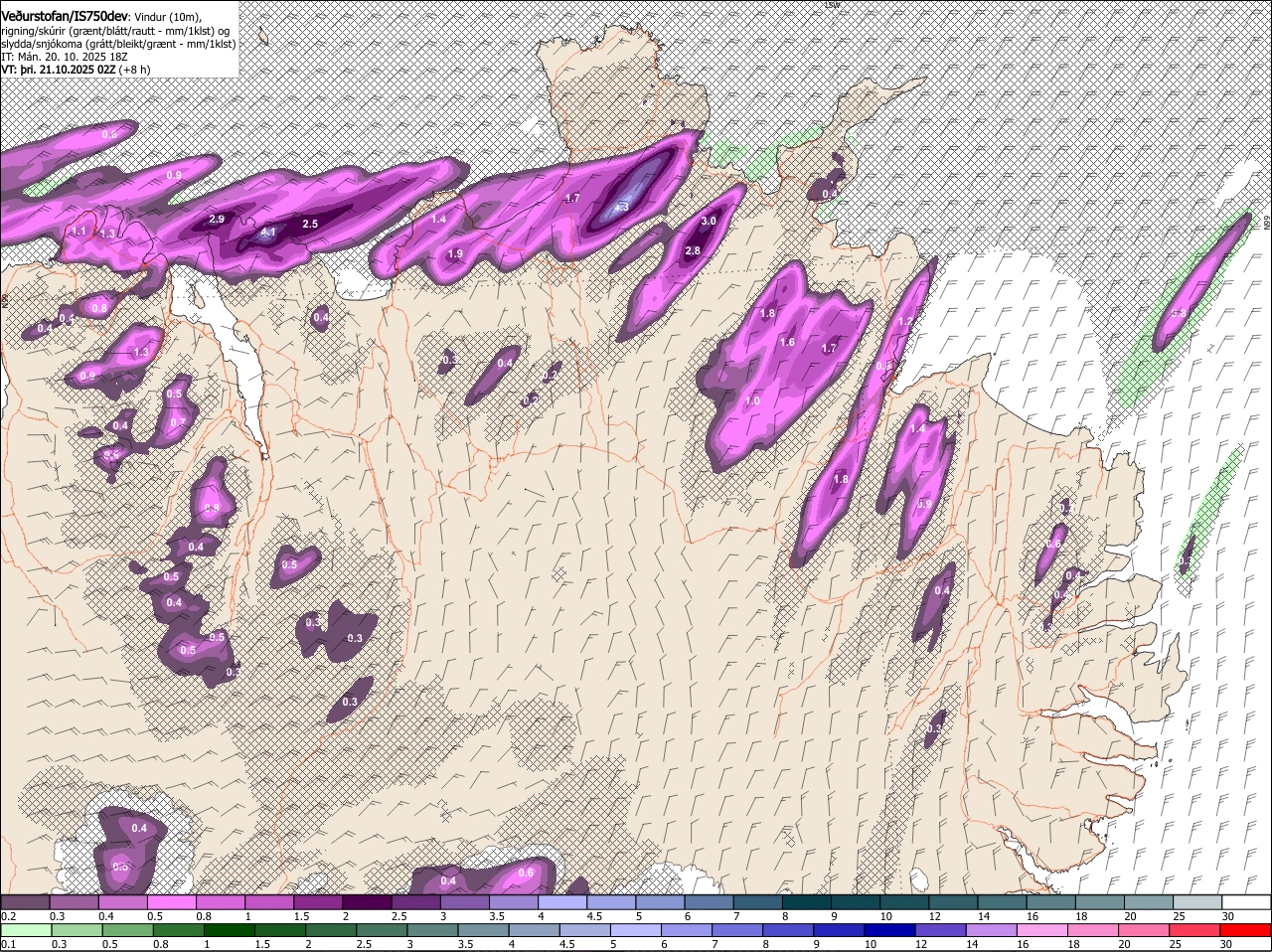Pick the upper-row legend swatch labeled 3

[x=464, y=901]
